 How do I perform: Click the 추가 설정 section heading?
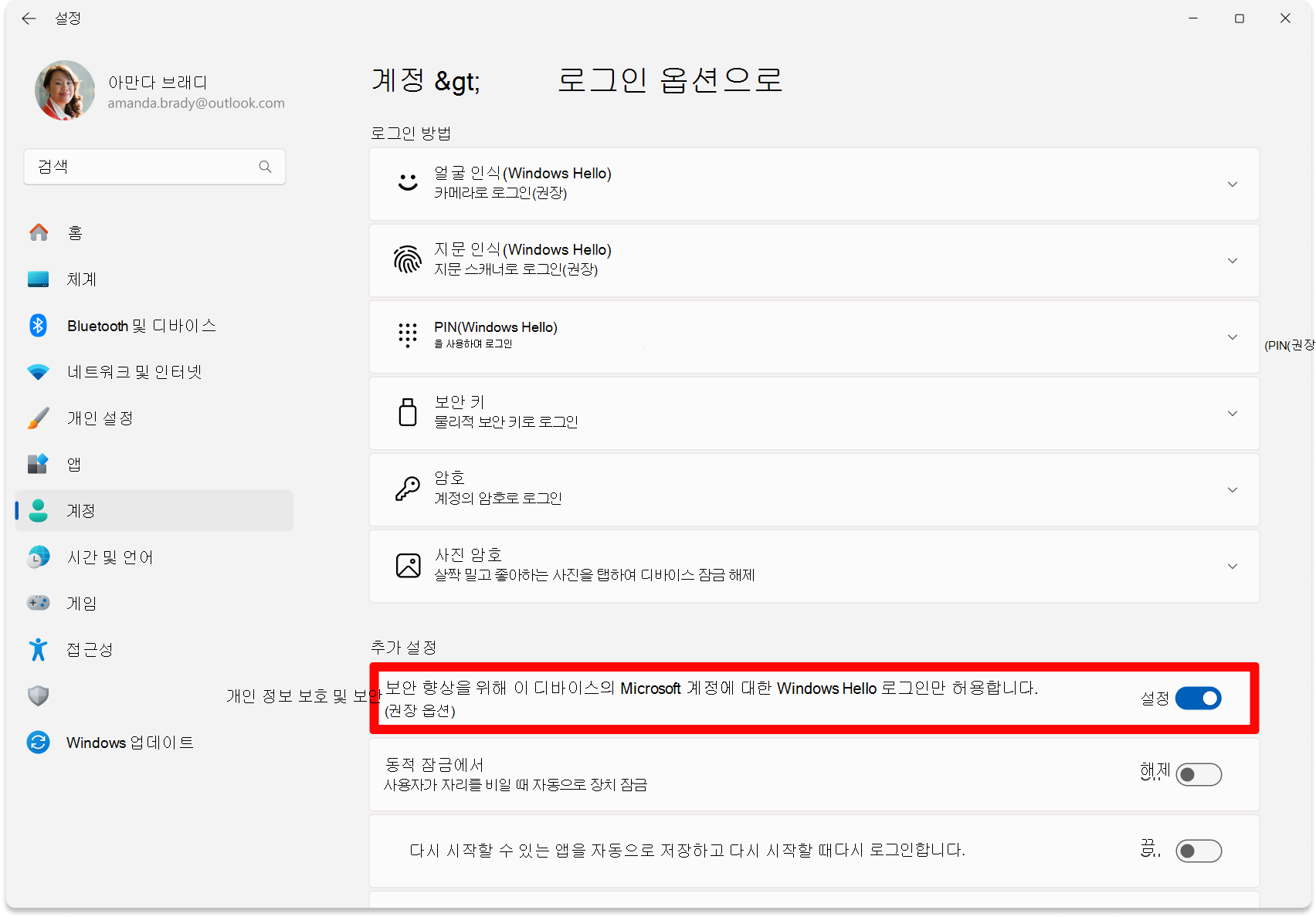(x=403, y=647)
